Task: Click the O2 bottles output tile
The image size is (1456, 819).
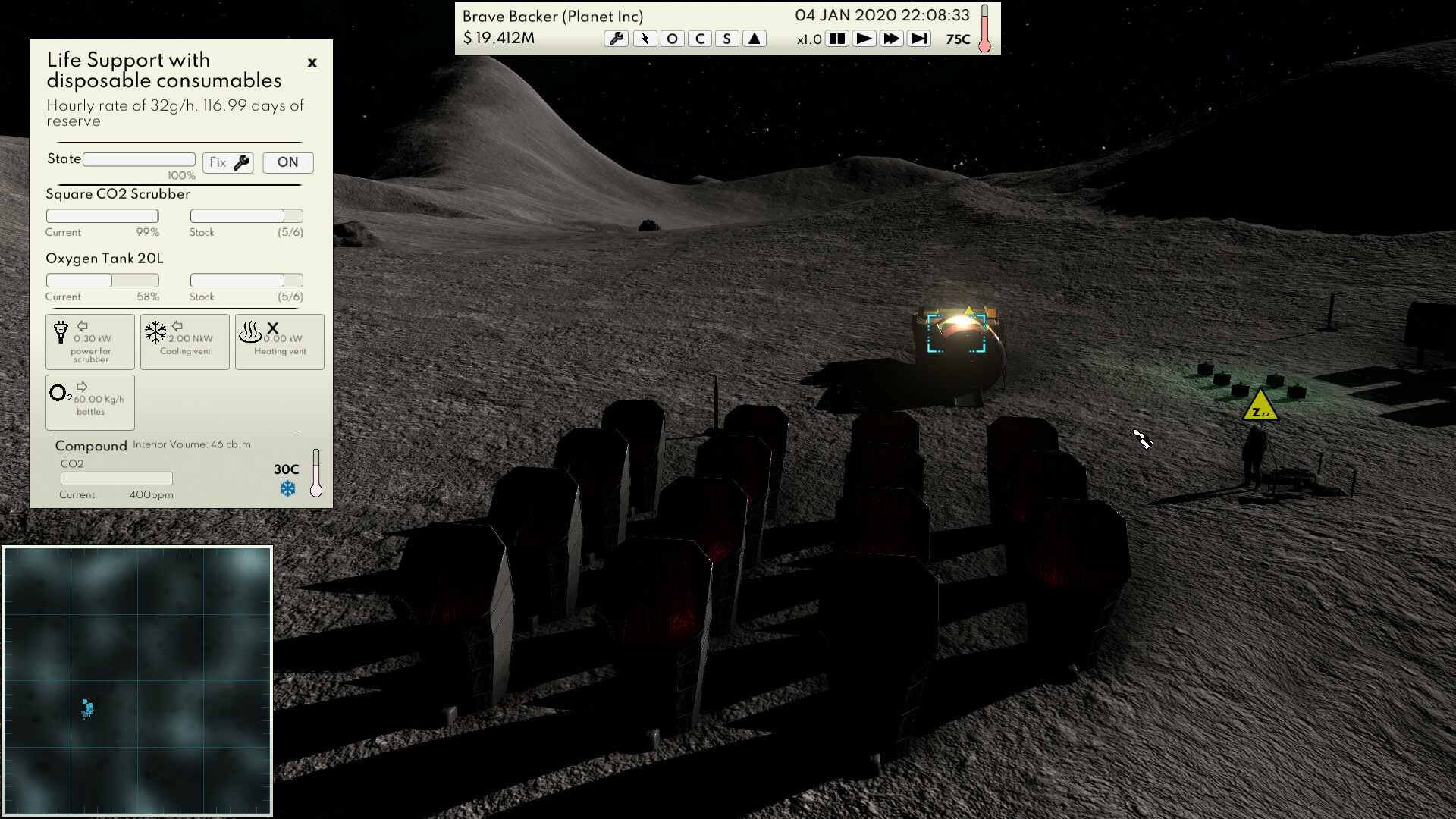Action: point(90,402)
